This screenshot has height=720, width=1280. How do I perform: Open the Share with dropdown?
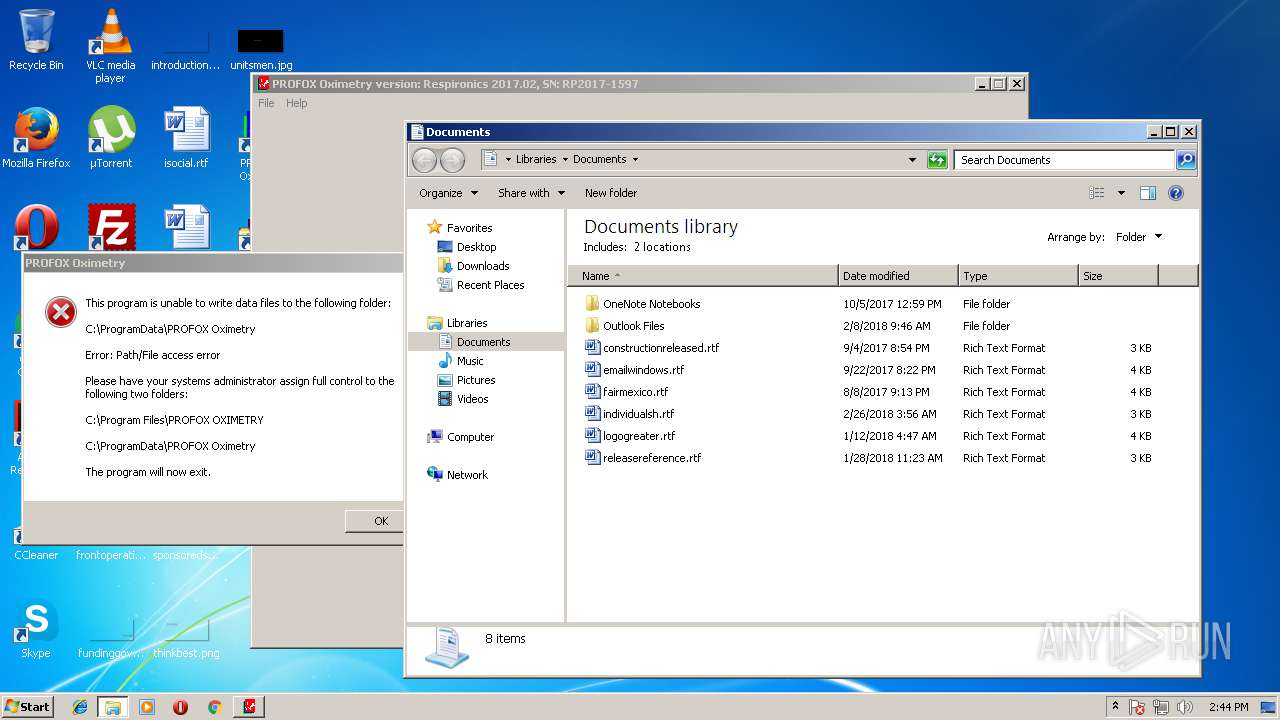click(x=531, y=193)
